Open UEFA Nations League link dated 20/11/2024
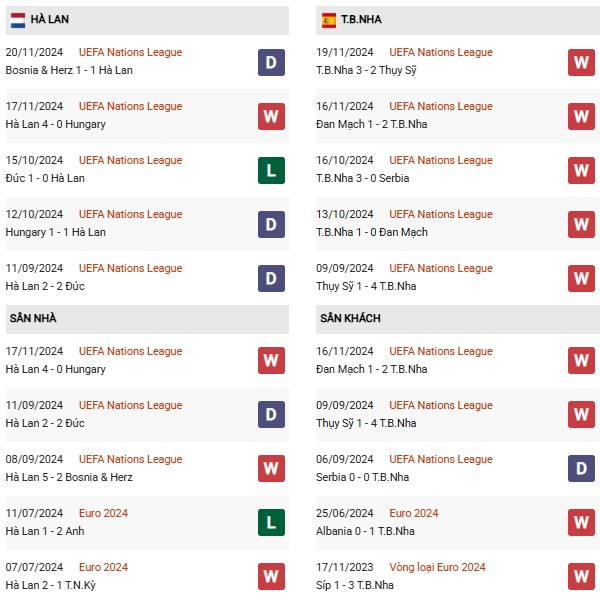The height and width of the screenshot is (596, 600). click(130, 52)
